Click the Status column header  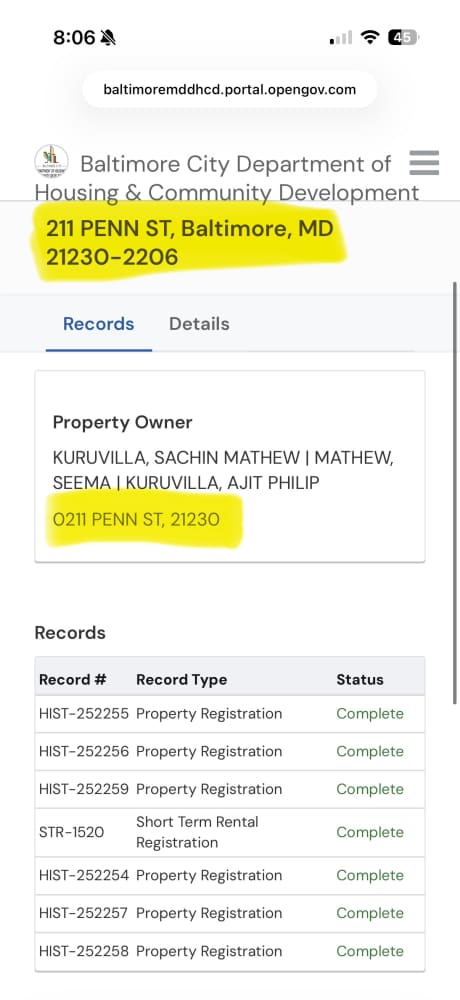360,680
